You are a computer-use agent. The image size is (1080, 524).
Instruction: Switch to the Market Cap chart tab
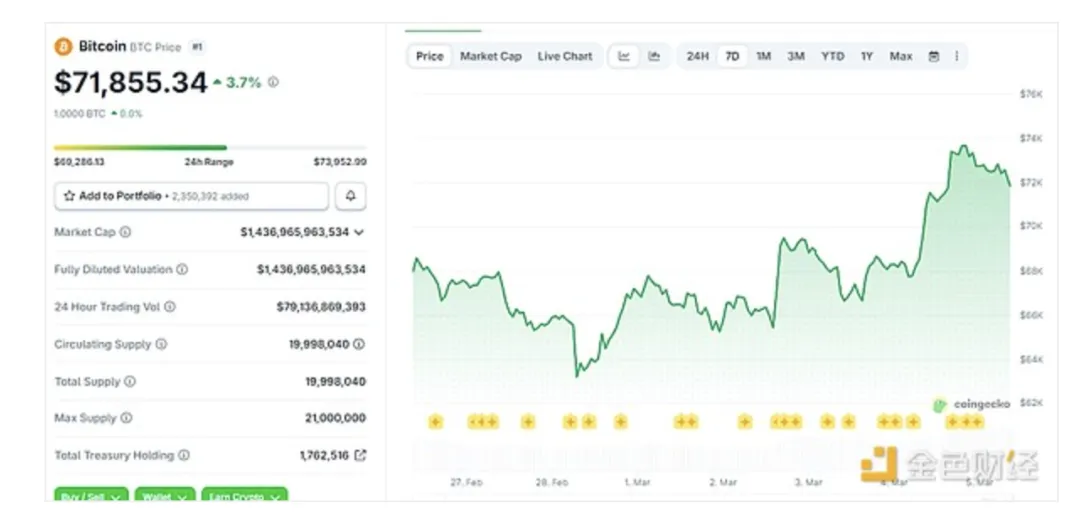[490, 56]
